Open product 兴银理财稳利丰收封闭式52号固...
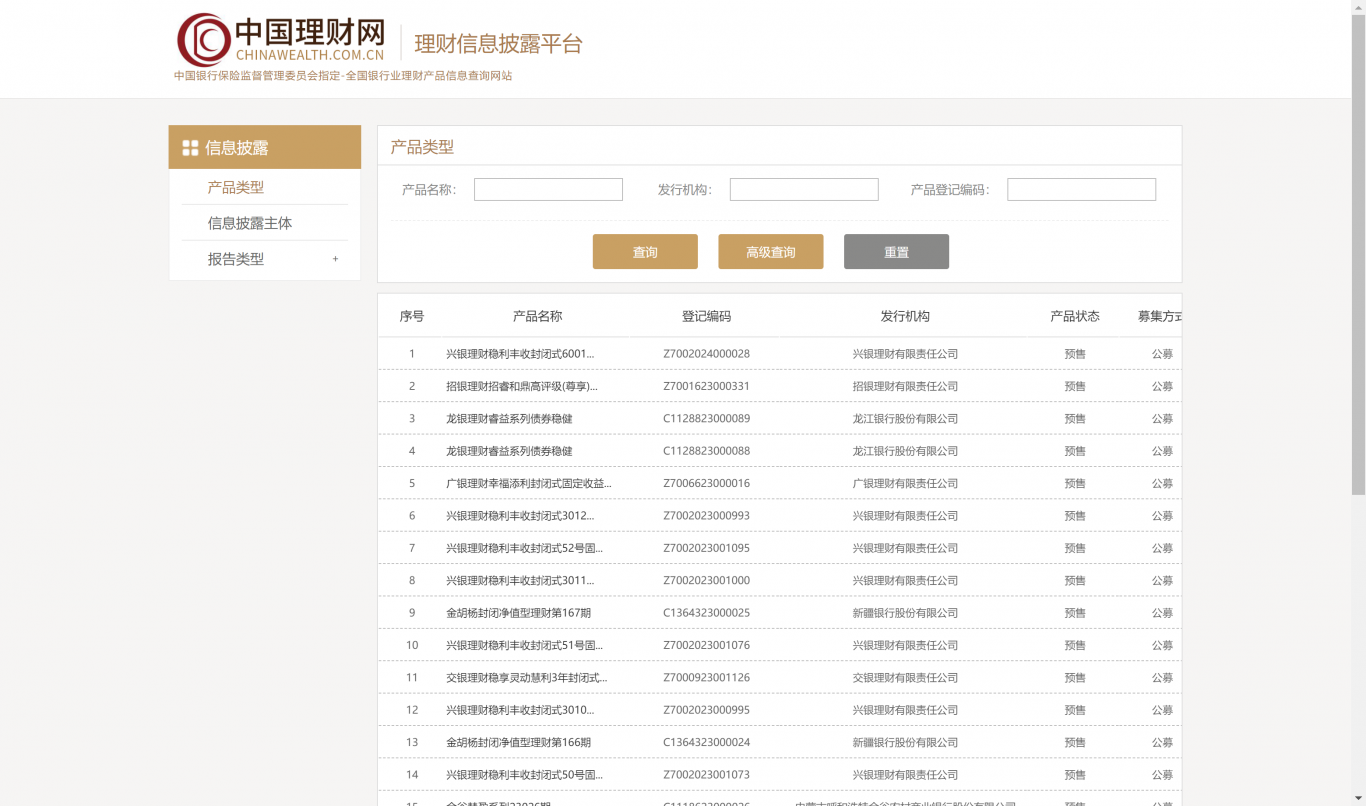The height and width of the screenshot is (806, 1366). (525, 548)
